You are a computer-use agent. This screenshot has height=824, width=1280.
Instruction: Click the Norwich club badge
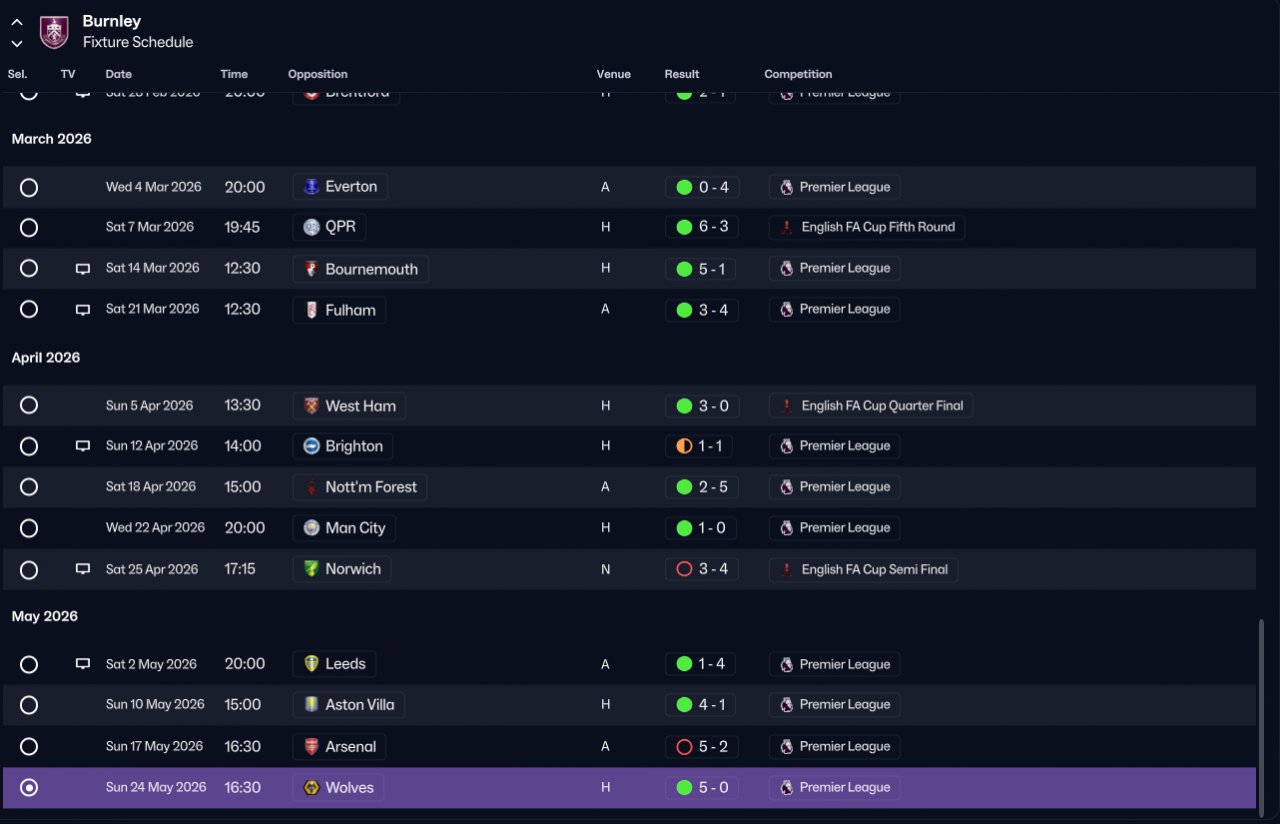(x=312, y=569)
